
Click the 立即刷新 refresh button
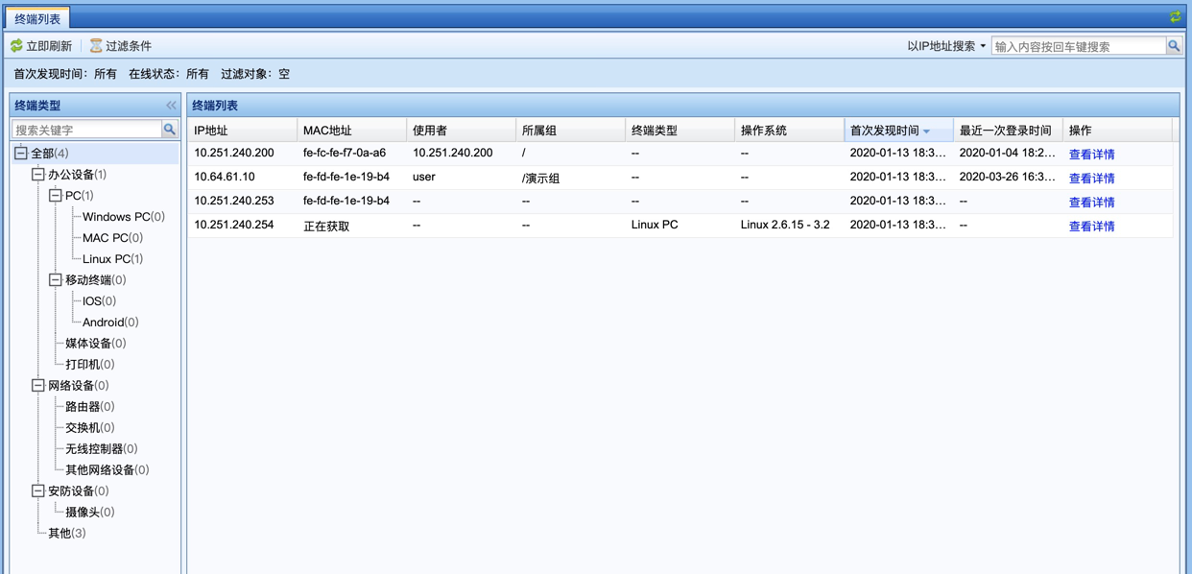41,46
